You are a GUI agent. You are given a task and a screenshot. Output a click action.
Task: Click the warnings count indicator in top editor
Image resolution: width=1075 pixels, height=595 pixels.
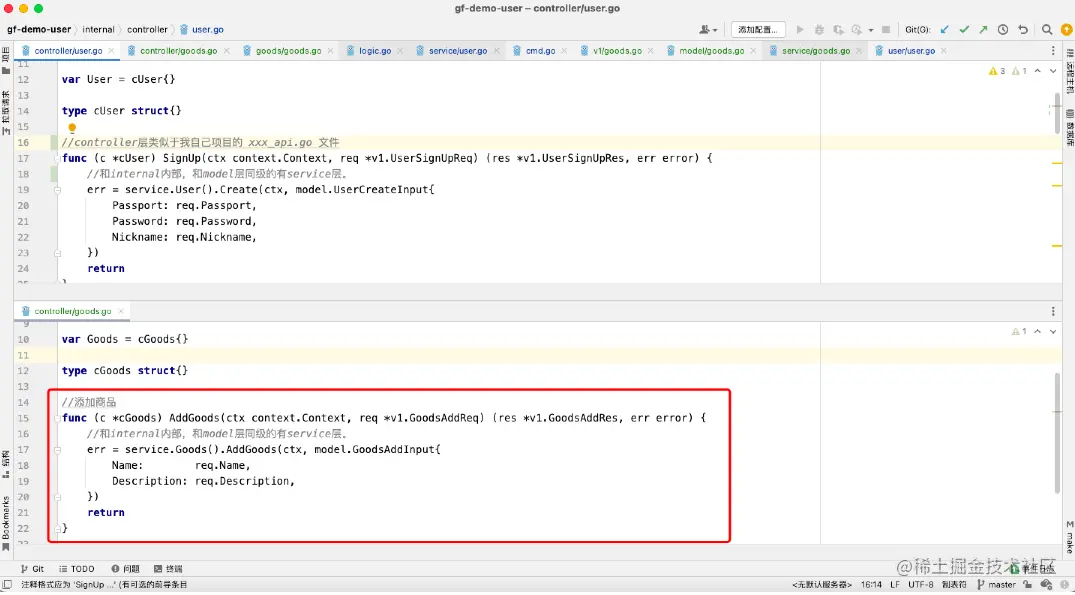(x=998, y=71)
